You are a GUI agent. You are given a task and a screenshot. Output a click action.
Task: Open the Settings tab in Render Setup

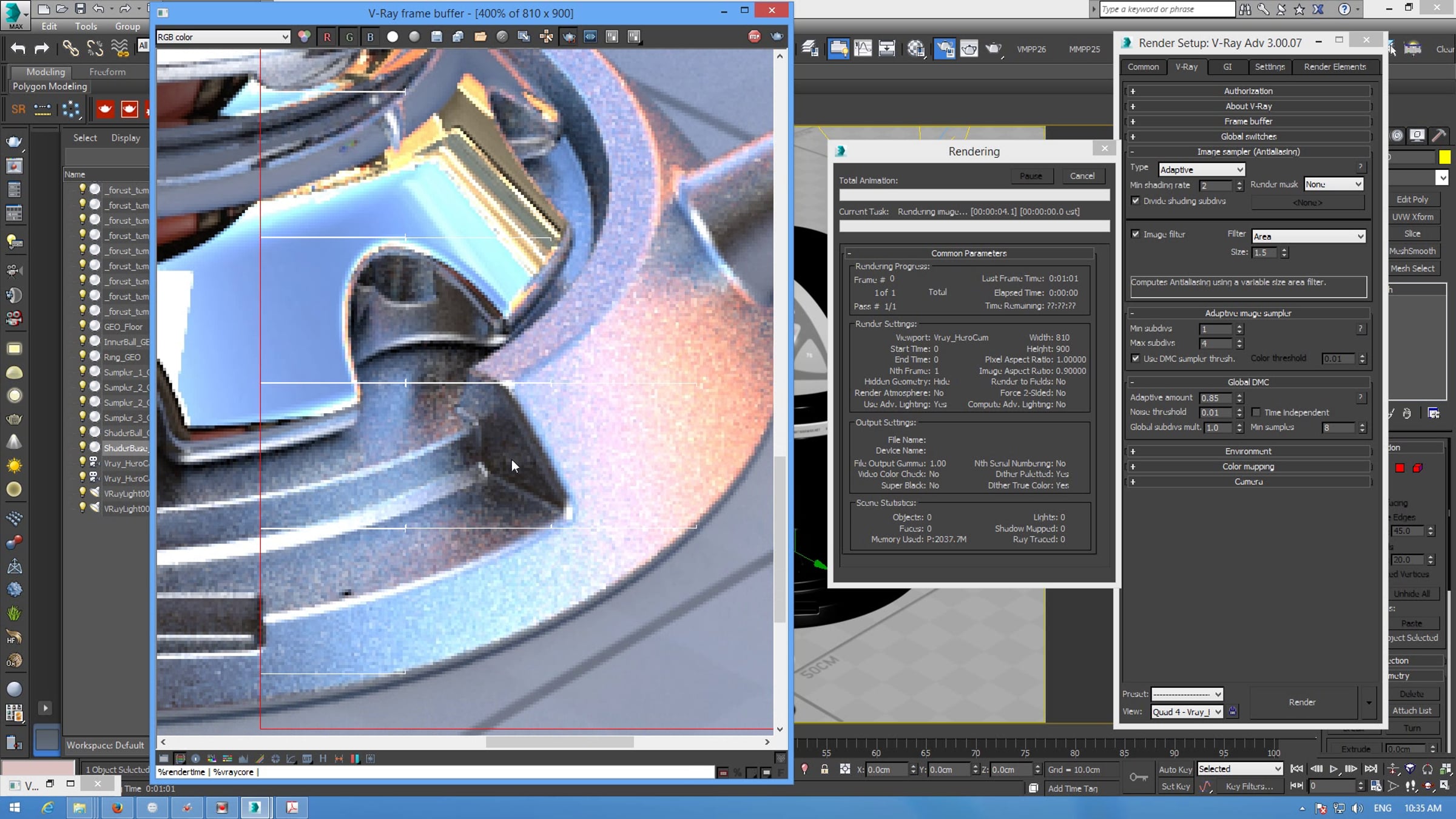click(1269, 67)
